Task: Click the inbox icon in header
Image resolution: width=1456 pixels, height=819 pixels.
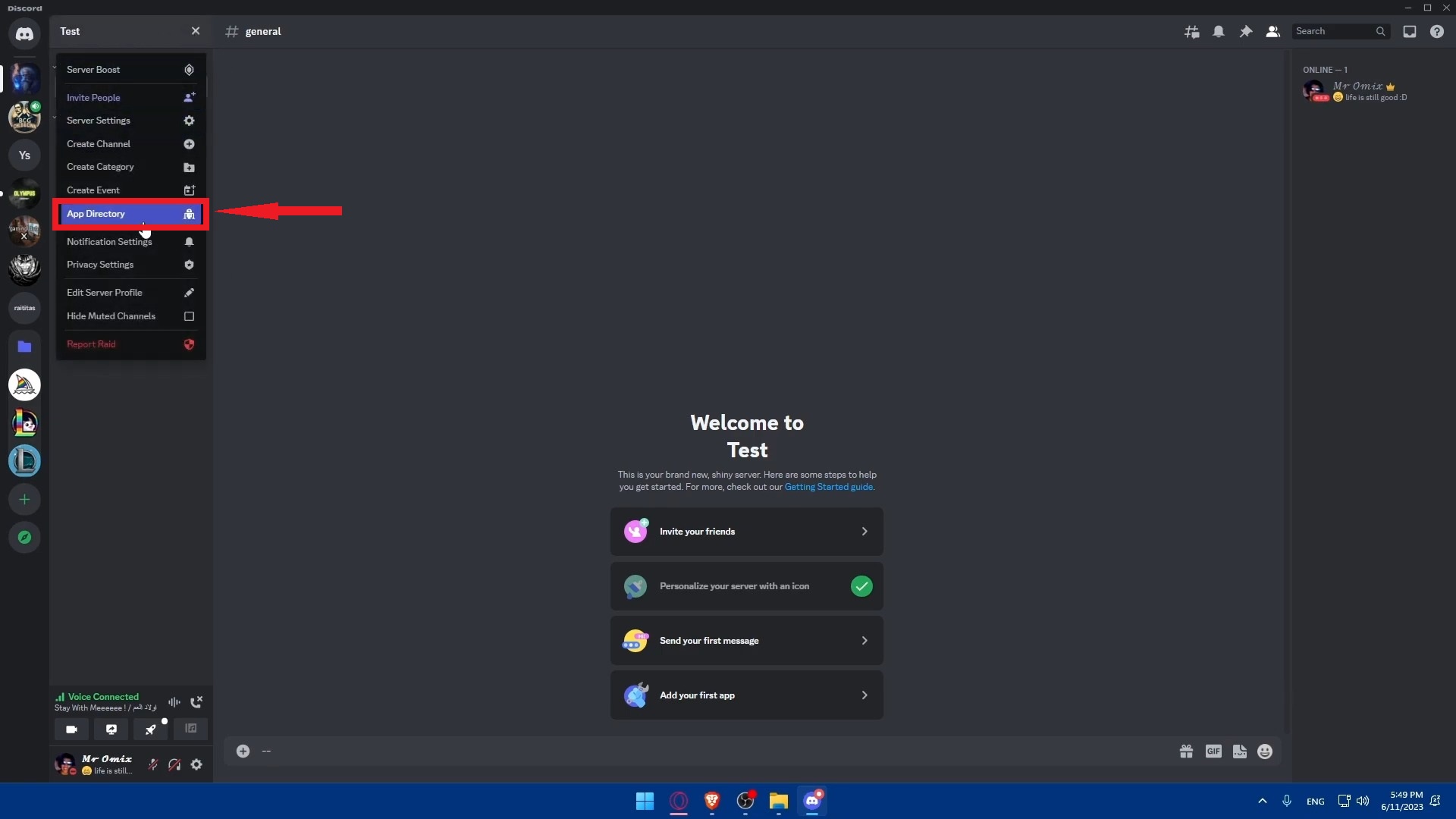Action: (x=1410, y=32)
